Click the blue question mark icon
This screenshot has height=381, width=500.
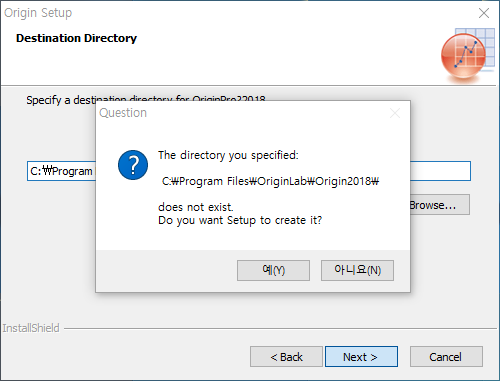click(133, 165)
